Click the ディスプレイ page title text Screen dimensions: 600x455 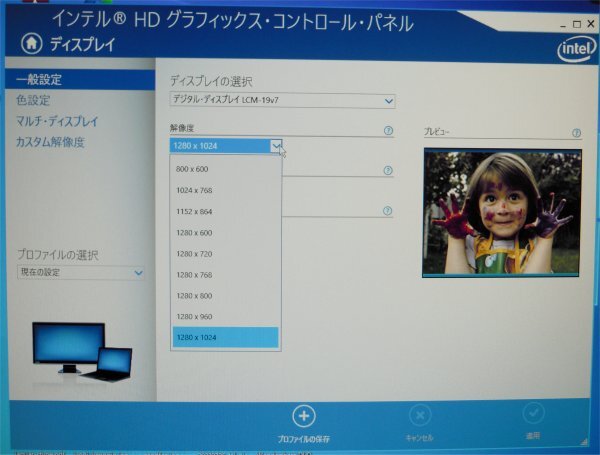[82, 44]
